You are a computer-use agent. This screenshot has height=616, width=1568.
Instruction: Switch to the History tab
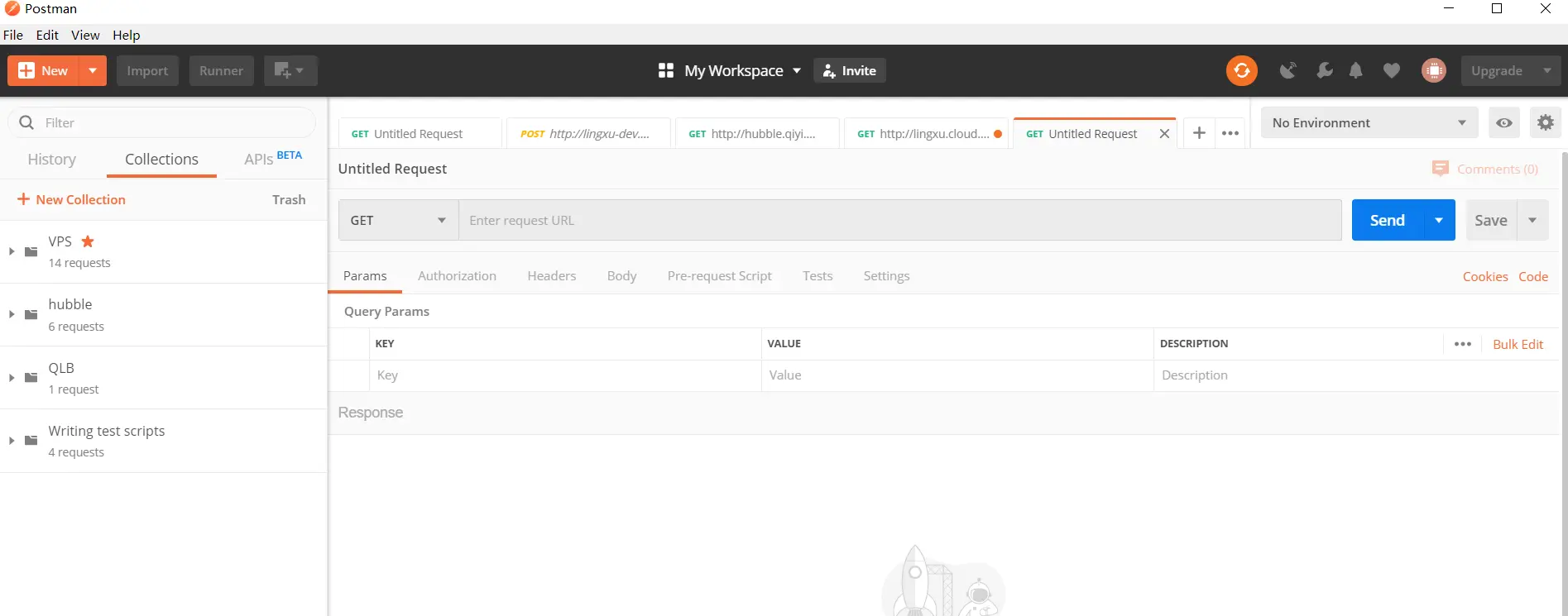click(x=51, y=160)
